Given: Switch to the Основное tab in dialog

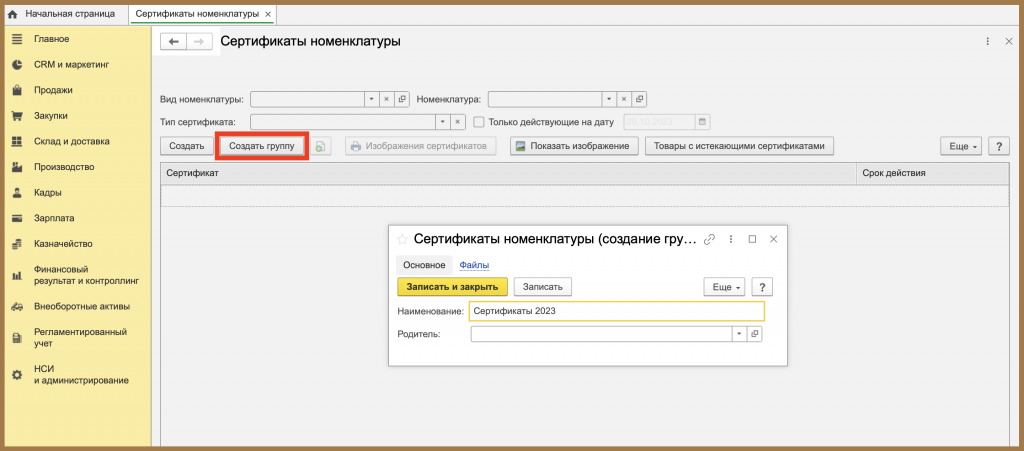Looking at the screenshot, I should pos(424,265).
